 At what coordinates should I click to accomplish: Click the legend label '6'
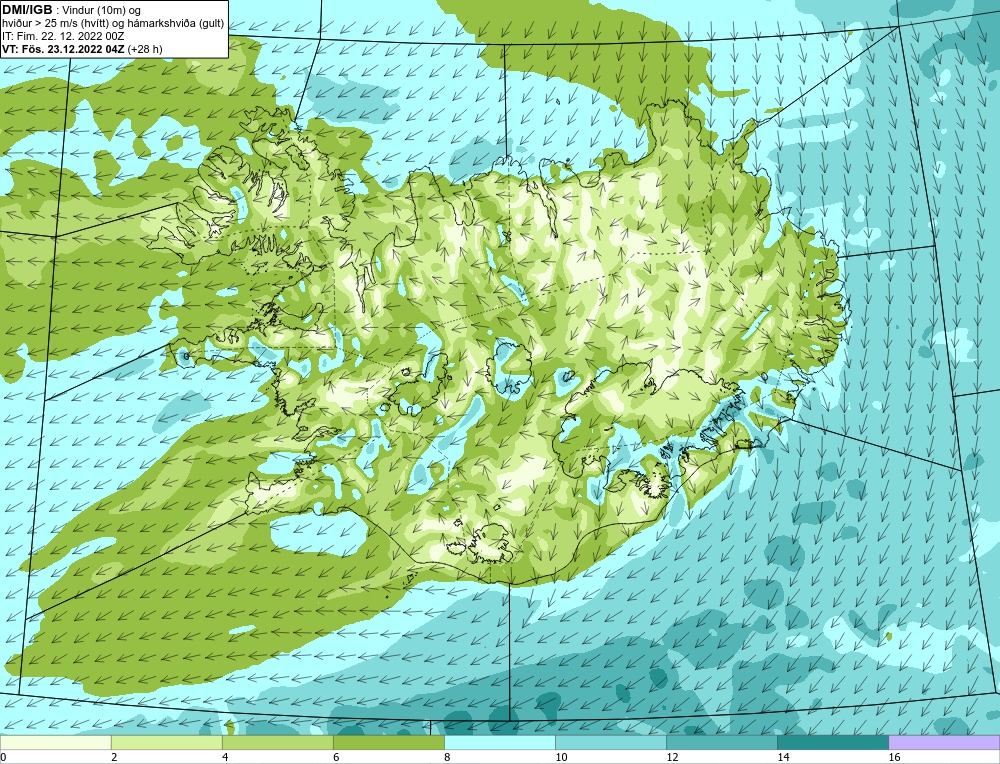336,757
